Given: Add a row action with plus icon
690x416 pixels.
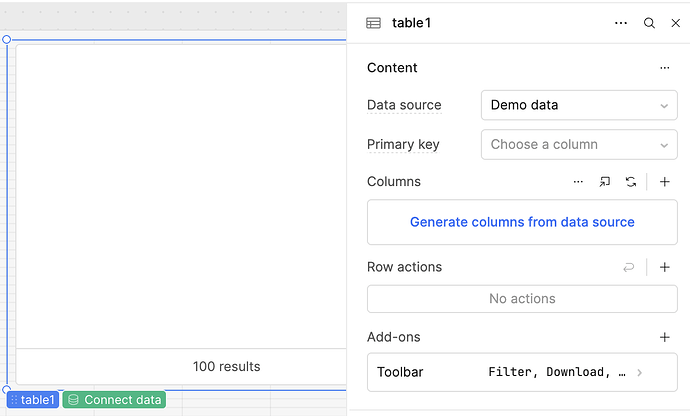Looking at the screenshot, I should pos(665,267).
